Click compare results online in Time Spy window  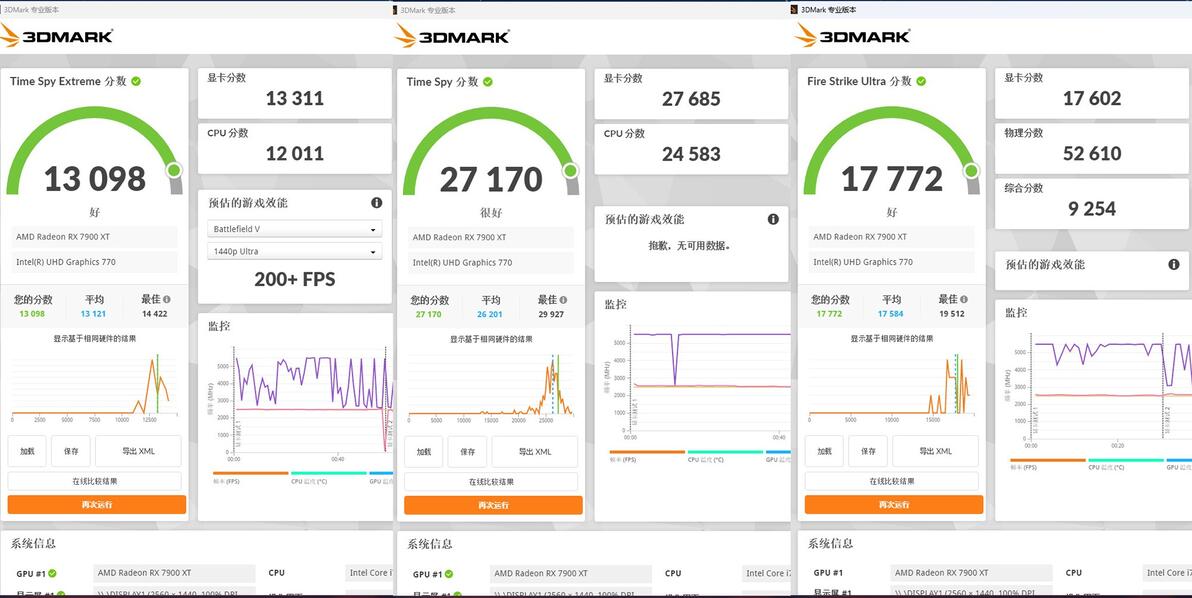coord(491,482)
